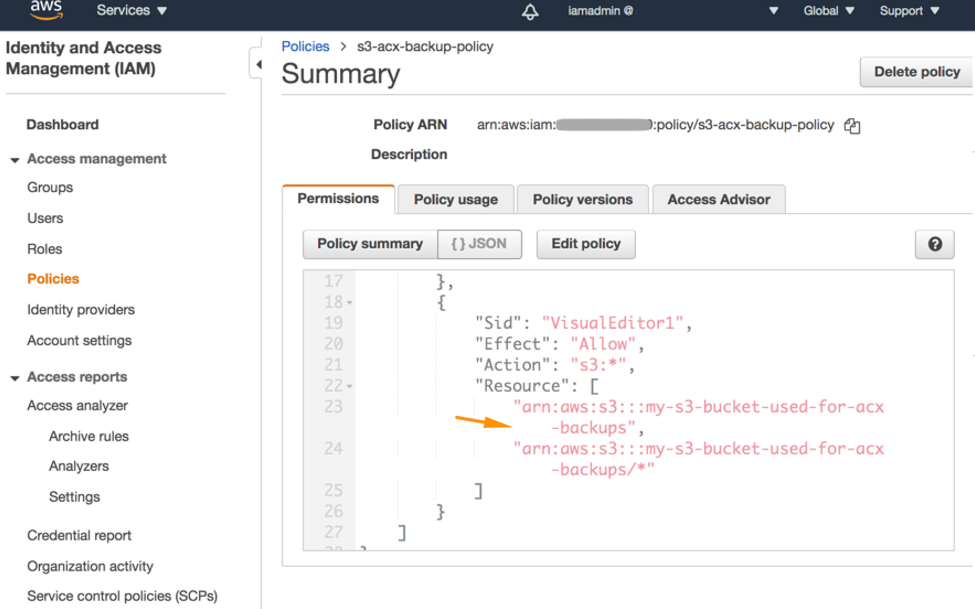Screen dimensions: 975x609
Task: Open Users in the sidebar
Action: coord(45,218)
